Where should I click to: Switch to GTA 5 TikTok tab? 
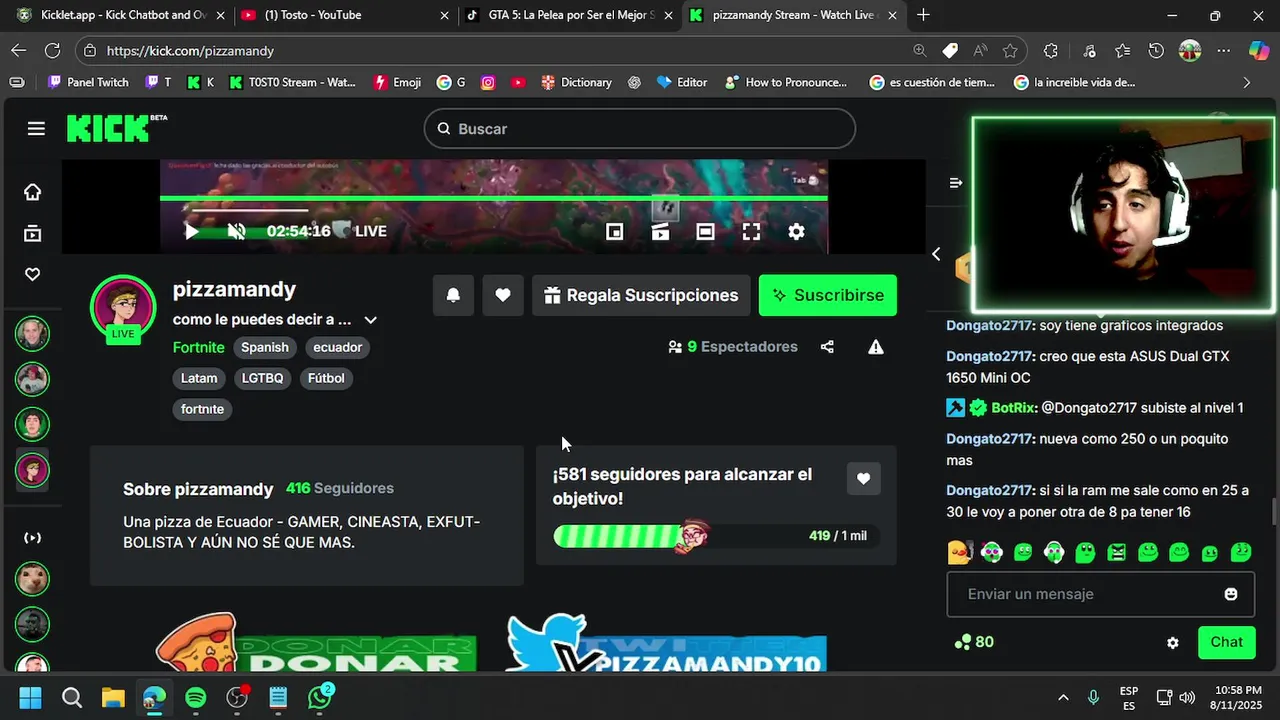pos(570,15)
